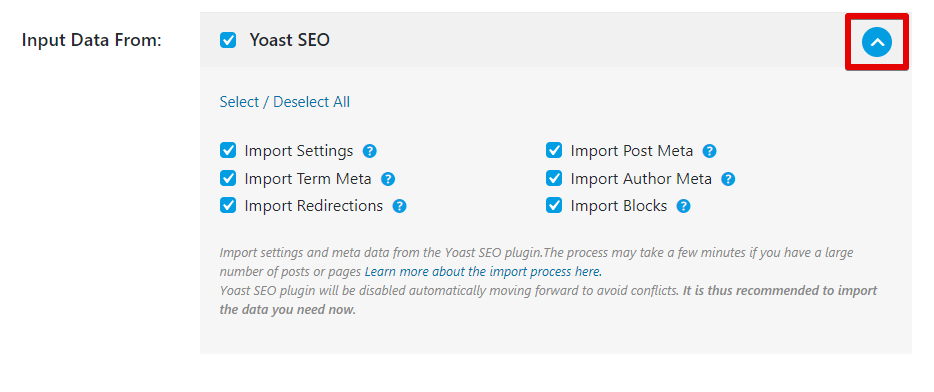Click the 'Input Data From:' field label
934x392 pixels.
coord(92,41)
